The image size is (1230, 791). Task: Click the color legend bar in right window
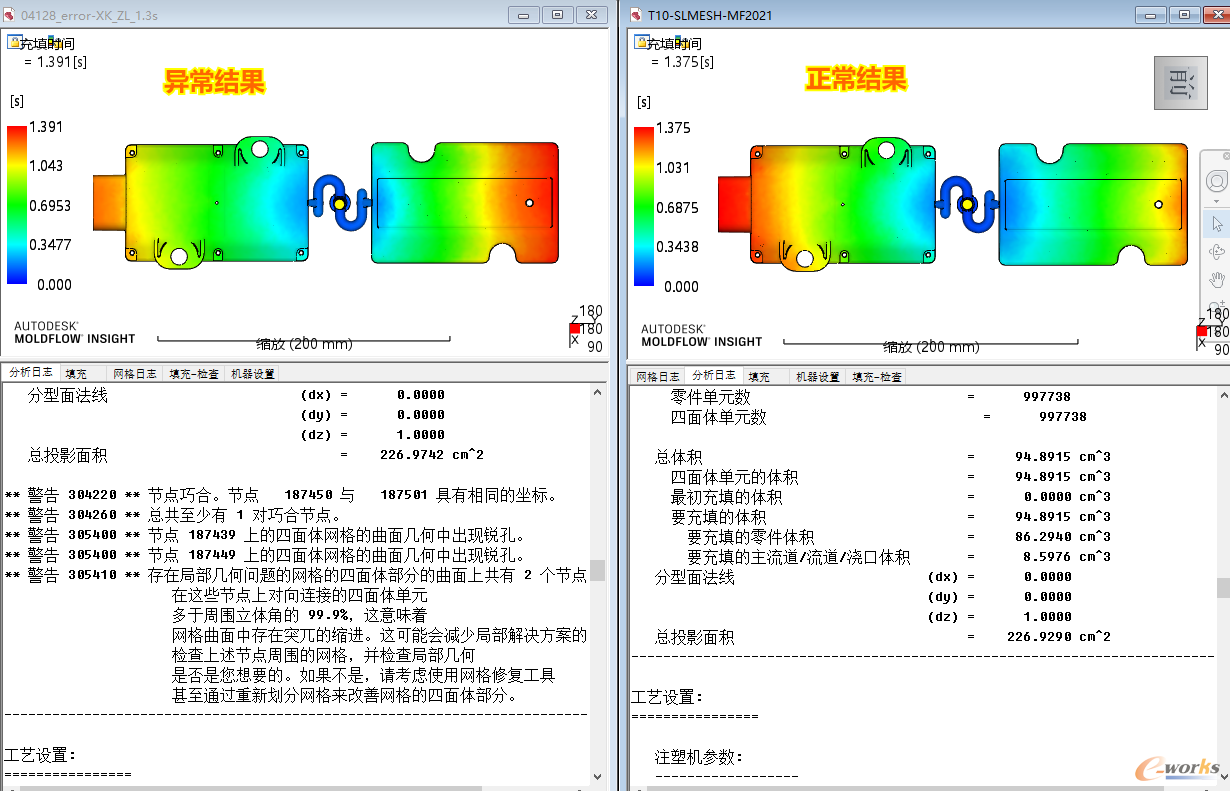tap(643, 207)
